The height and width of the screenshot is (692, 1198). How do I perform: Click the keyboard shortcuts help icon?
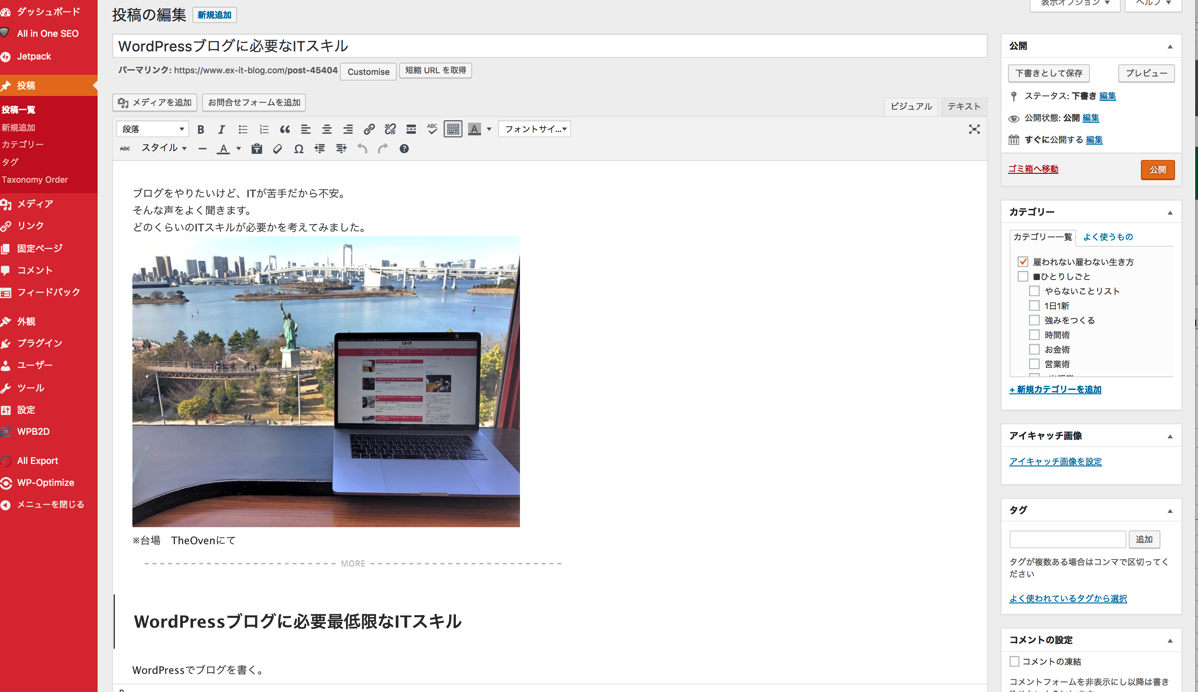tap(404, 149)
